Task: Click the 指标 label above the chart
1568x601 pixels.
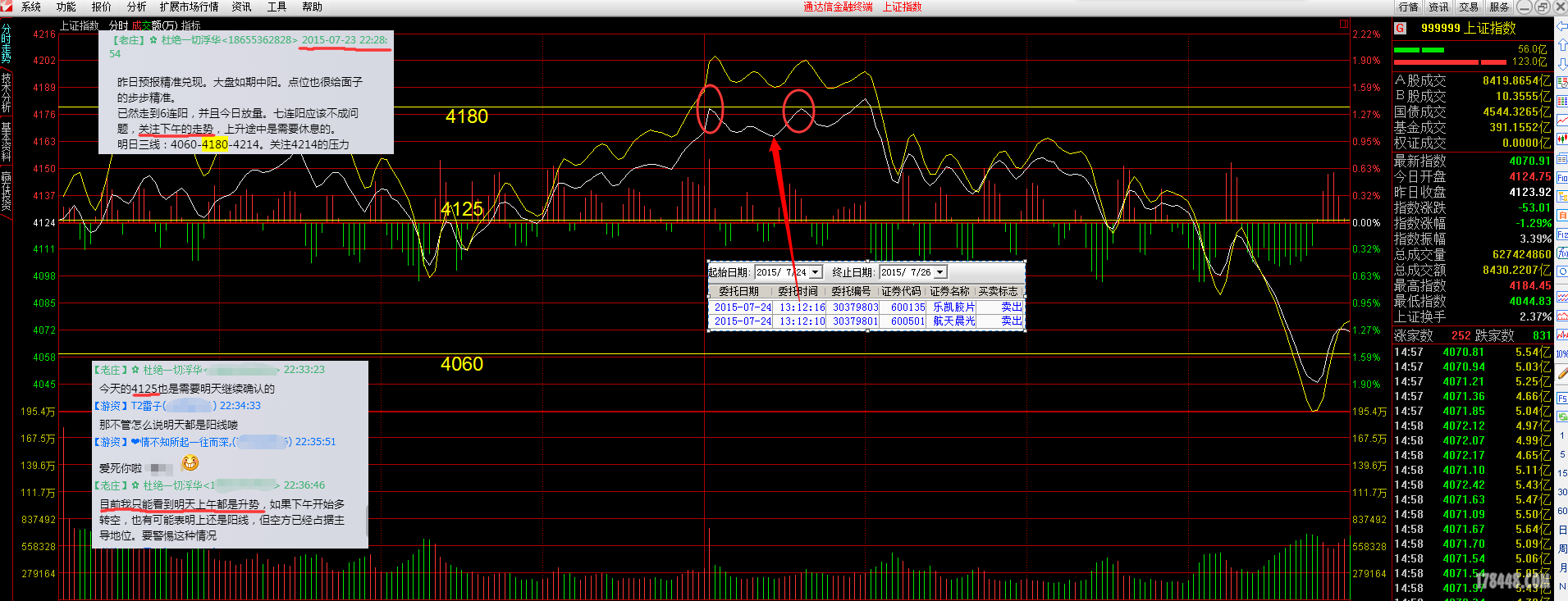Action: pos(191,26)
